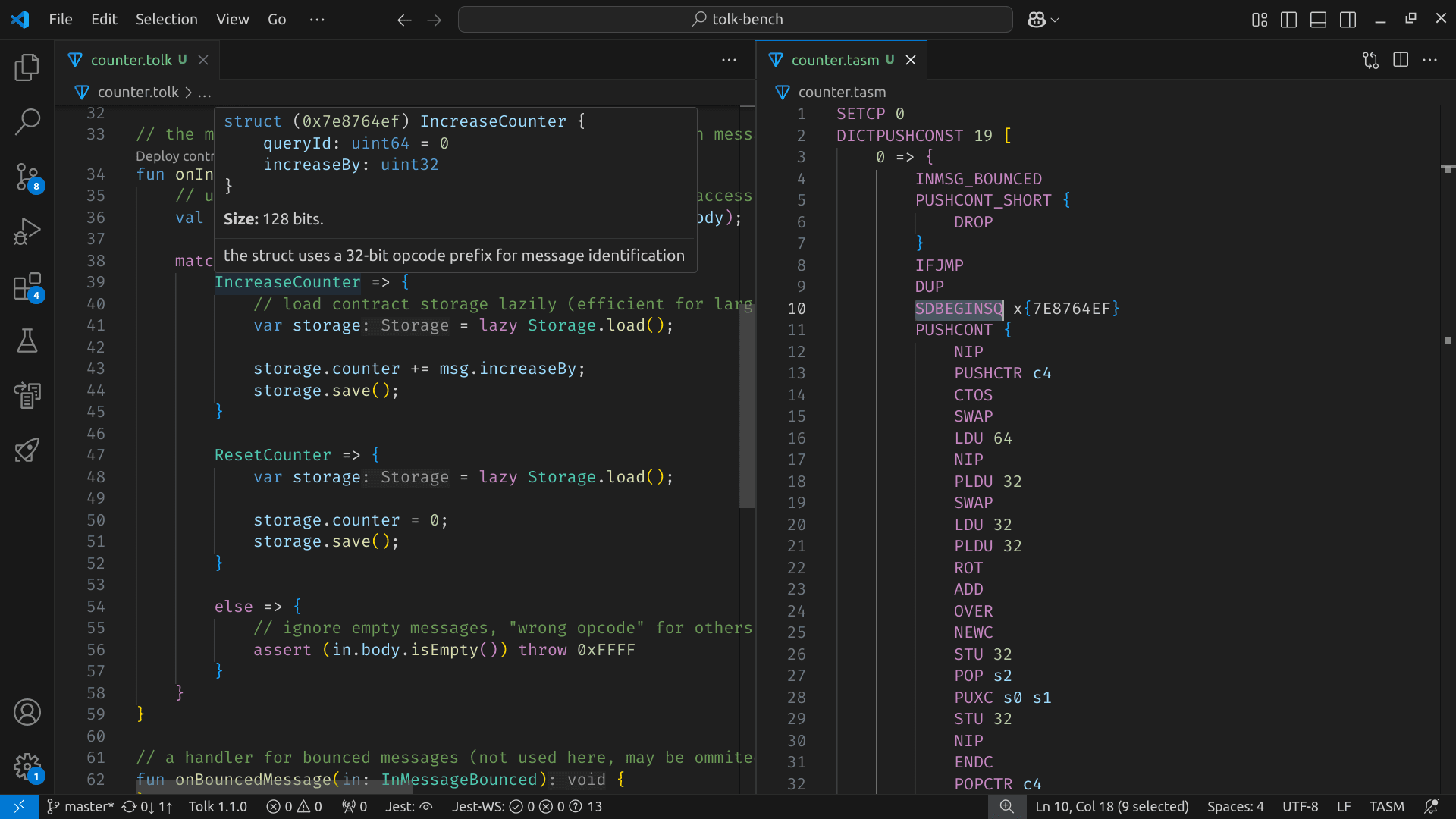Expand the breadcrumb ellipsis after counter.tolk
This screenshot has width=1456, height=819.
205,93
